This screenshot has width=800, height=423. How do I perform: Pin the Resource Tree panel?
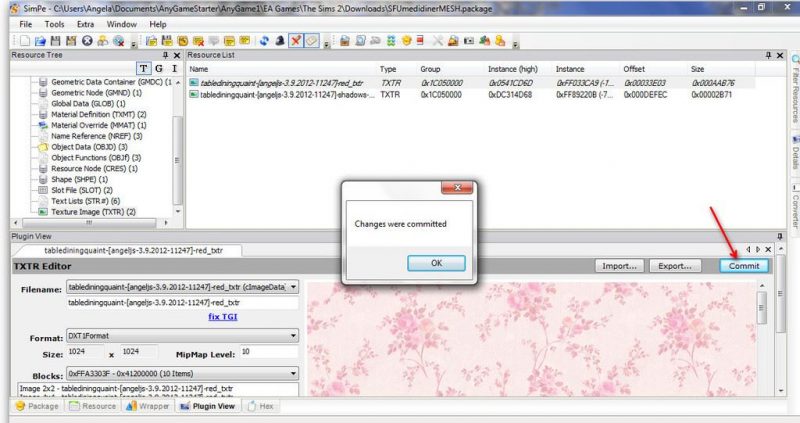tap(165, 55)
